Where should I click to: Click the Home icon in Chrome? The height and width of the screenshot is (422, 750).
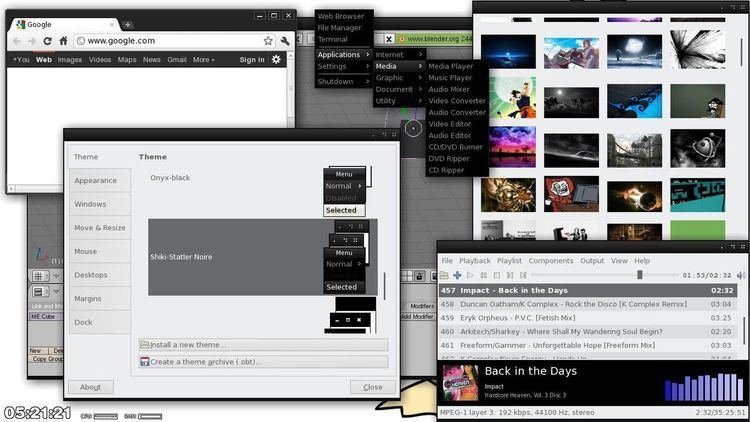tap(63, 41)
